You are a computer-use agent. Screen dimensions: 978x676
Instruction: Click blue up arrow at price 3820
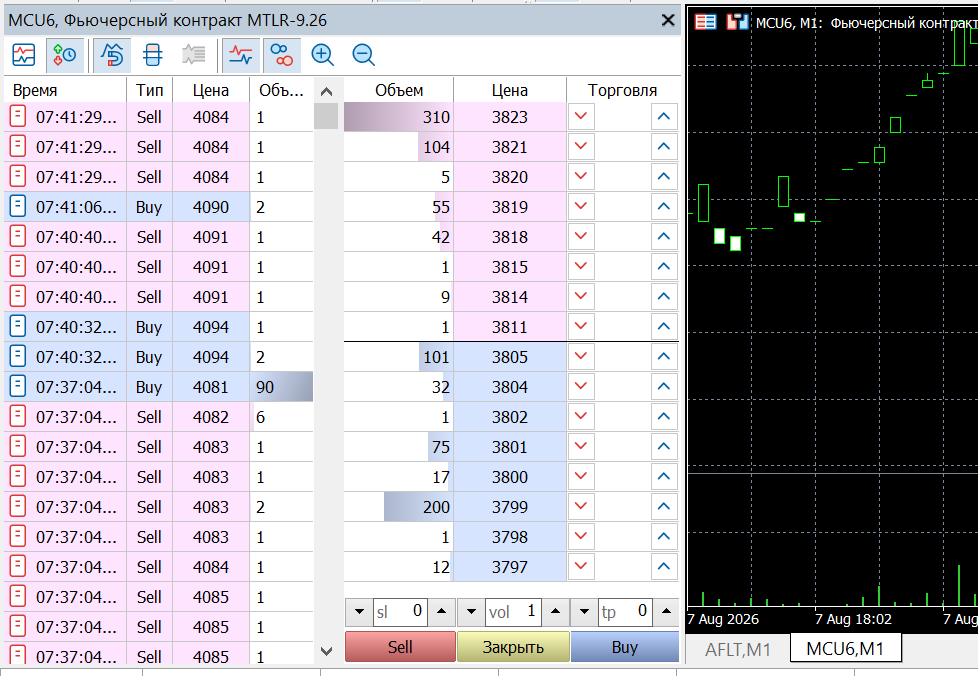(x=664, y=176)
